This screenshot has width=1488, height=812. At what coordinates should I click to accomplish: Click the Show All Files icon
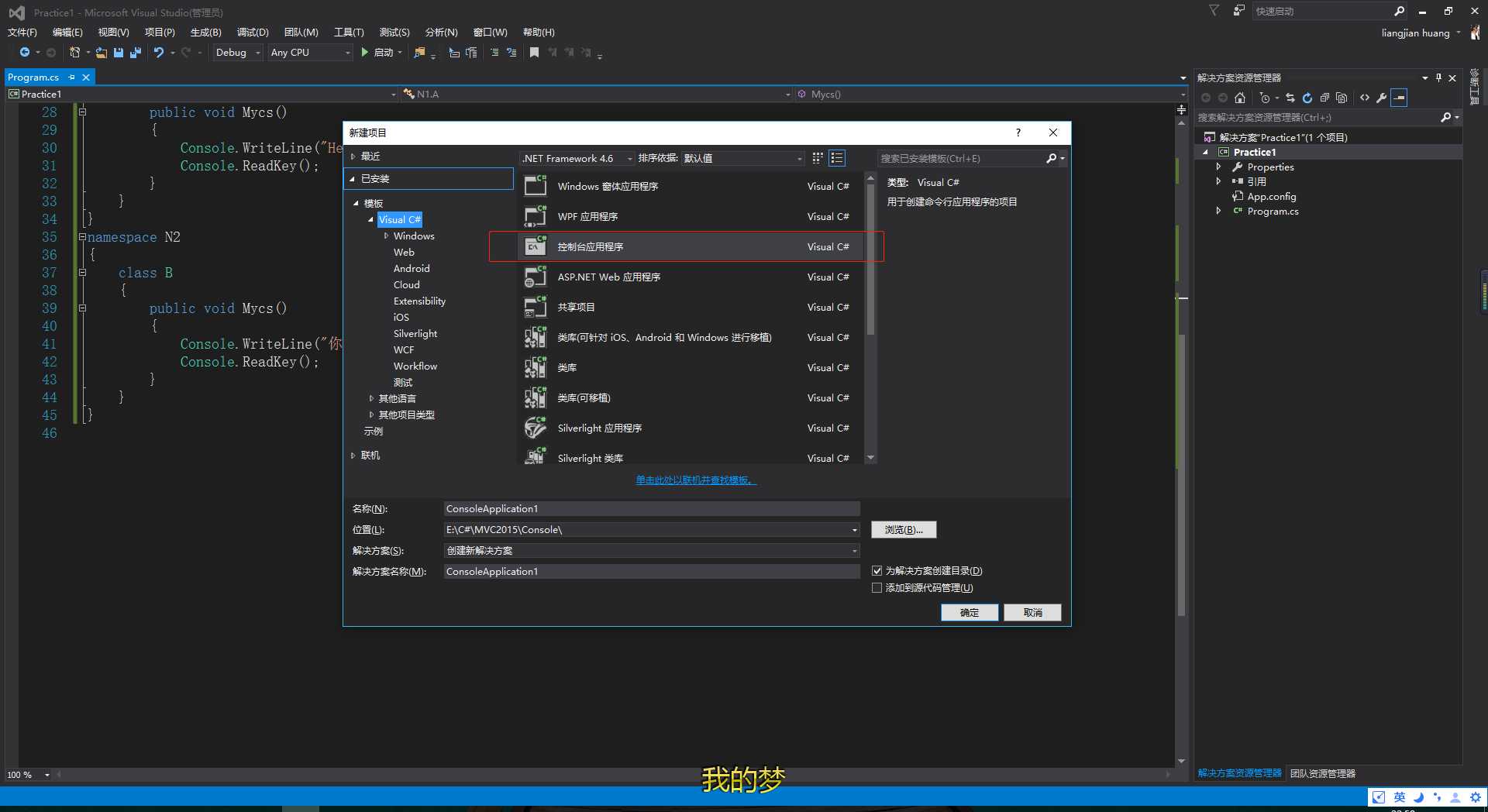tap(1342, 98)
